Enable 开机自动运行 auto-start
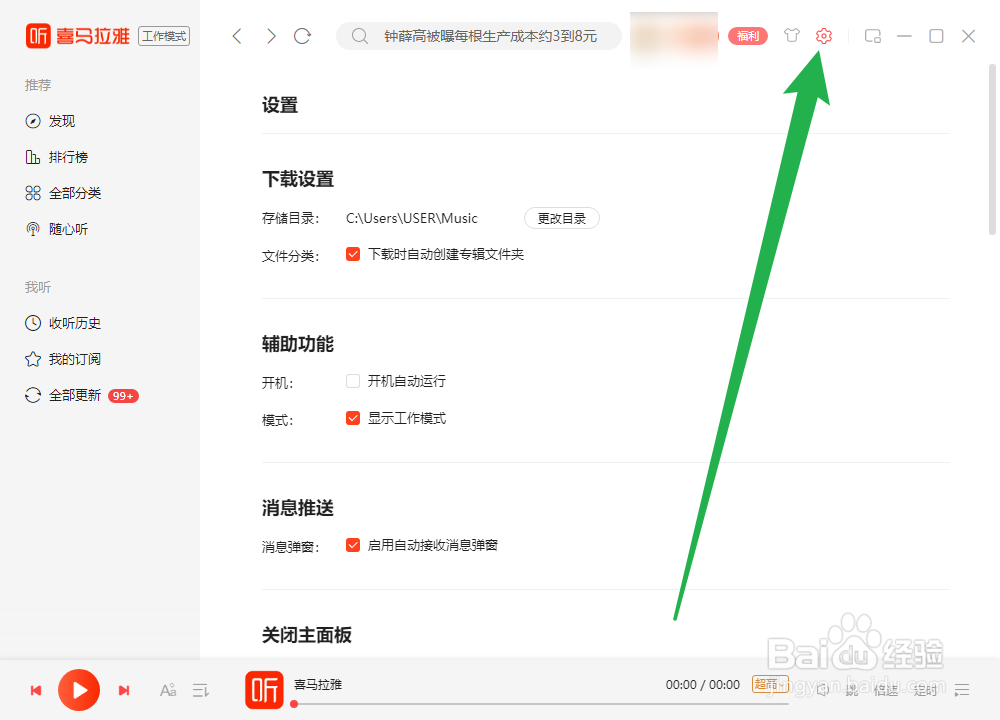The height and width of the screenshot is (720, 1000). pyautogui.click(x=353, y=380)
